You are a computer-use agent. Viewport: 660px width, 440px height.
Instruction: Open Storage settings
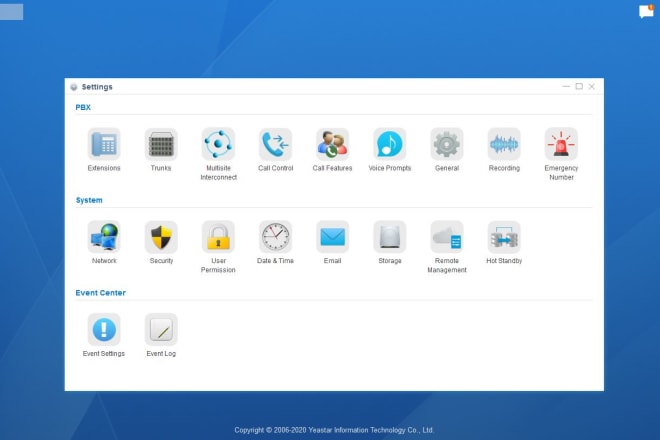390,237
